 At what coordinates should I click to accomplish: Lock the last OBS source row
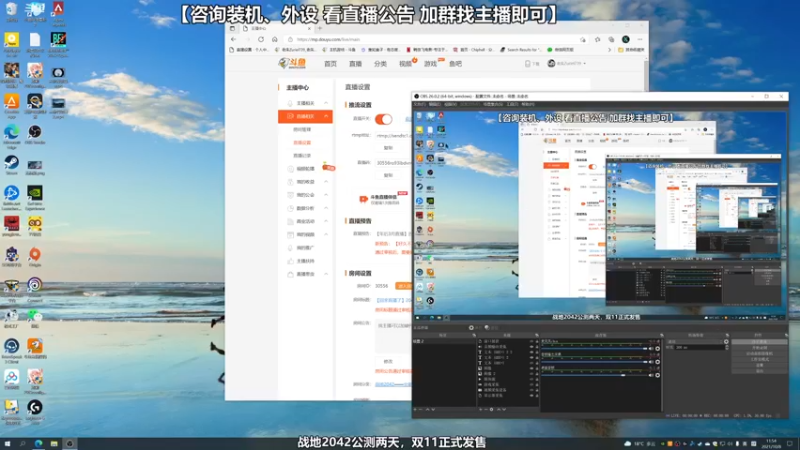click(537, 395)
